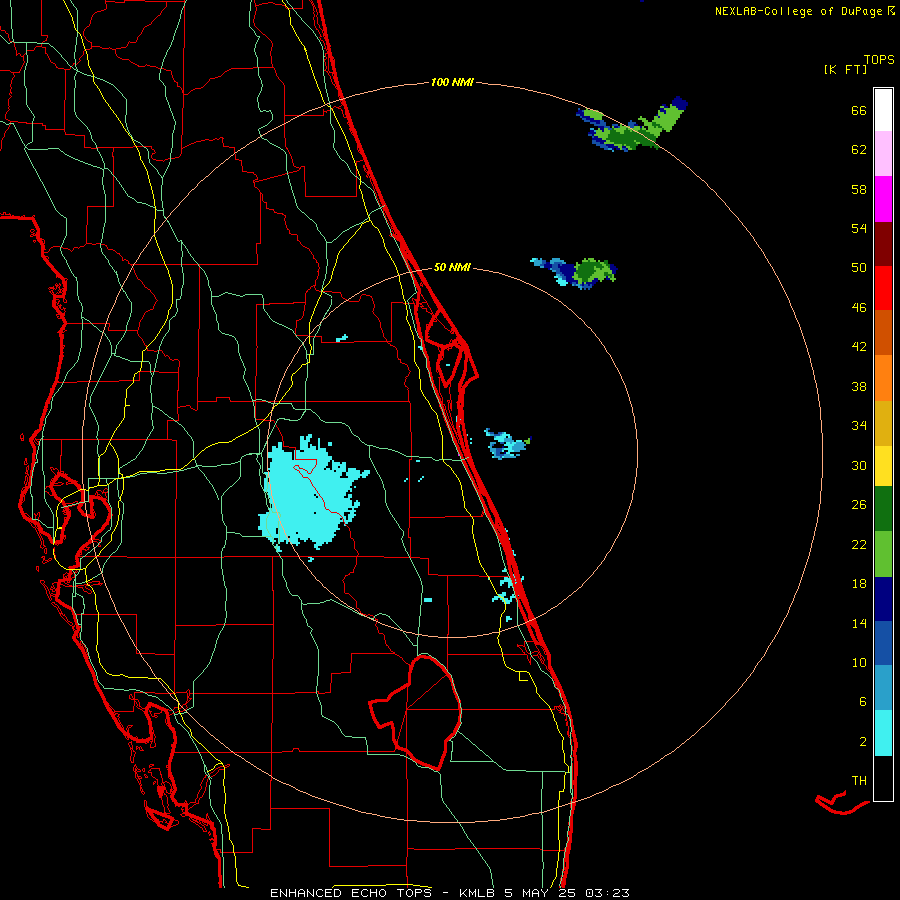Click the [K FT] units label
Screen dimensions: 900x900
[x=845, y=69]
